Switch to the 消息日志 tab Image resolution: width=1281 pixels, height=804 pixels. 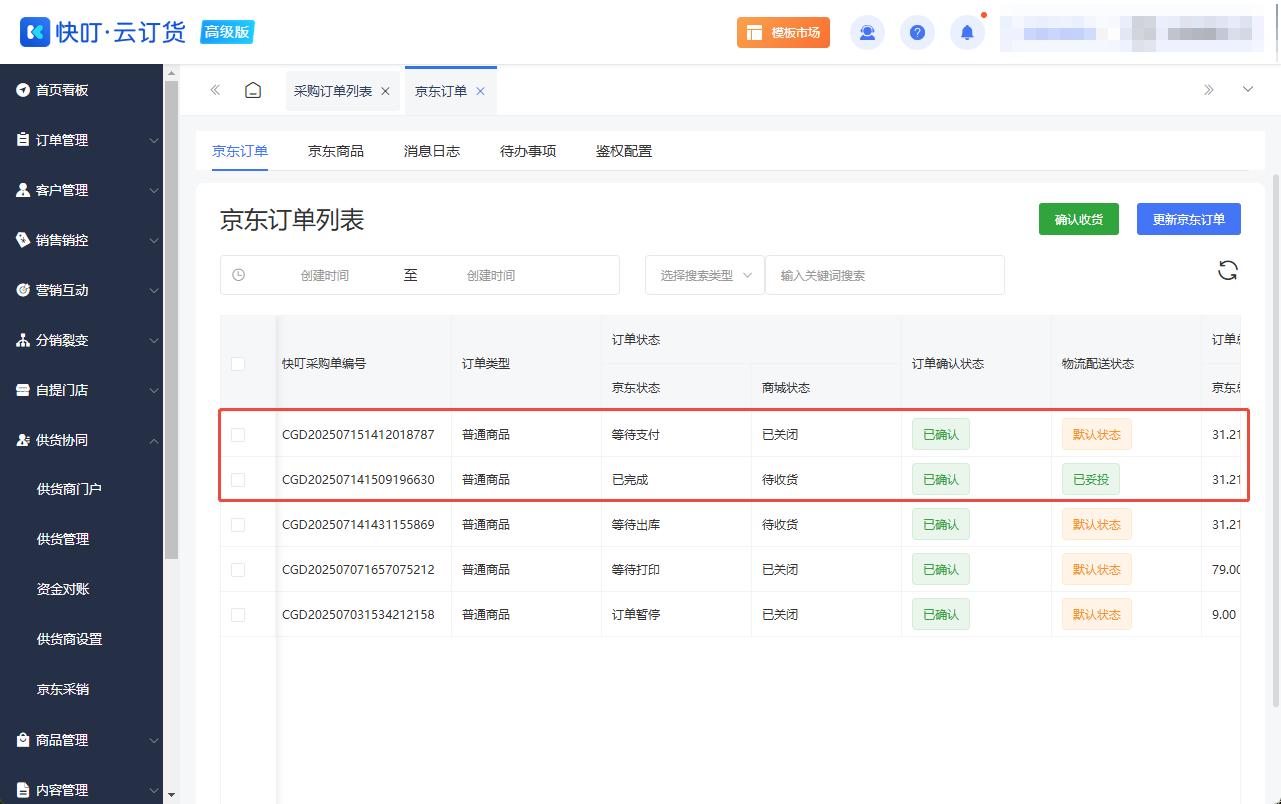tap(432, 151)
